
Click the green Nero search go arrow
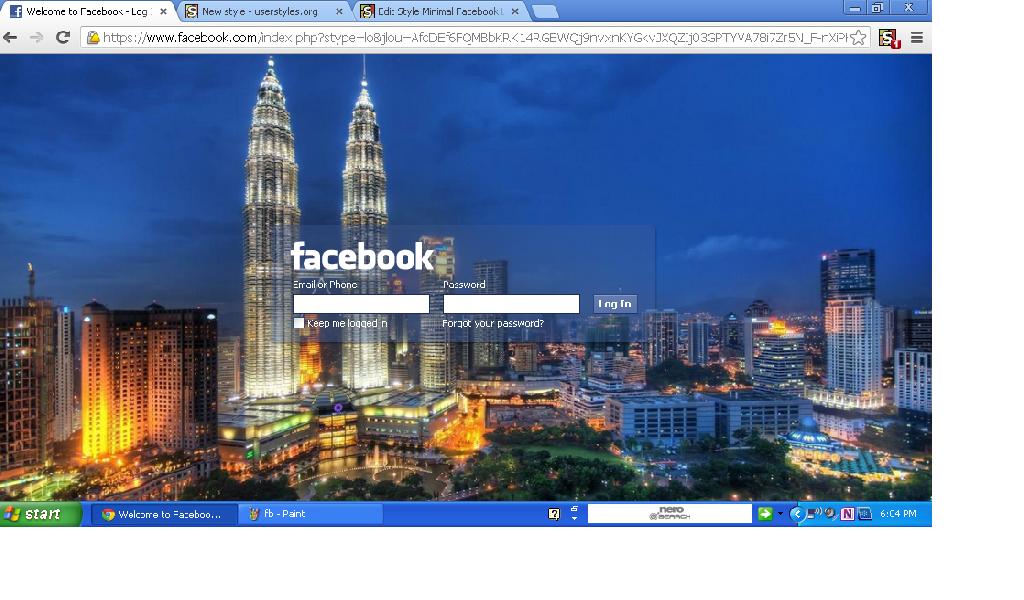tap(765, 514)
